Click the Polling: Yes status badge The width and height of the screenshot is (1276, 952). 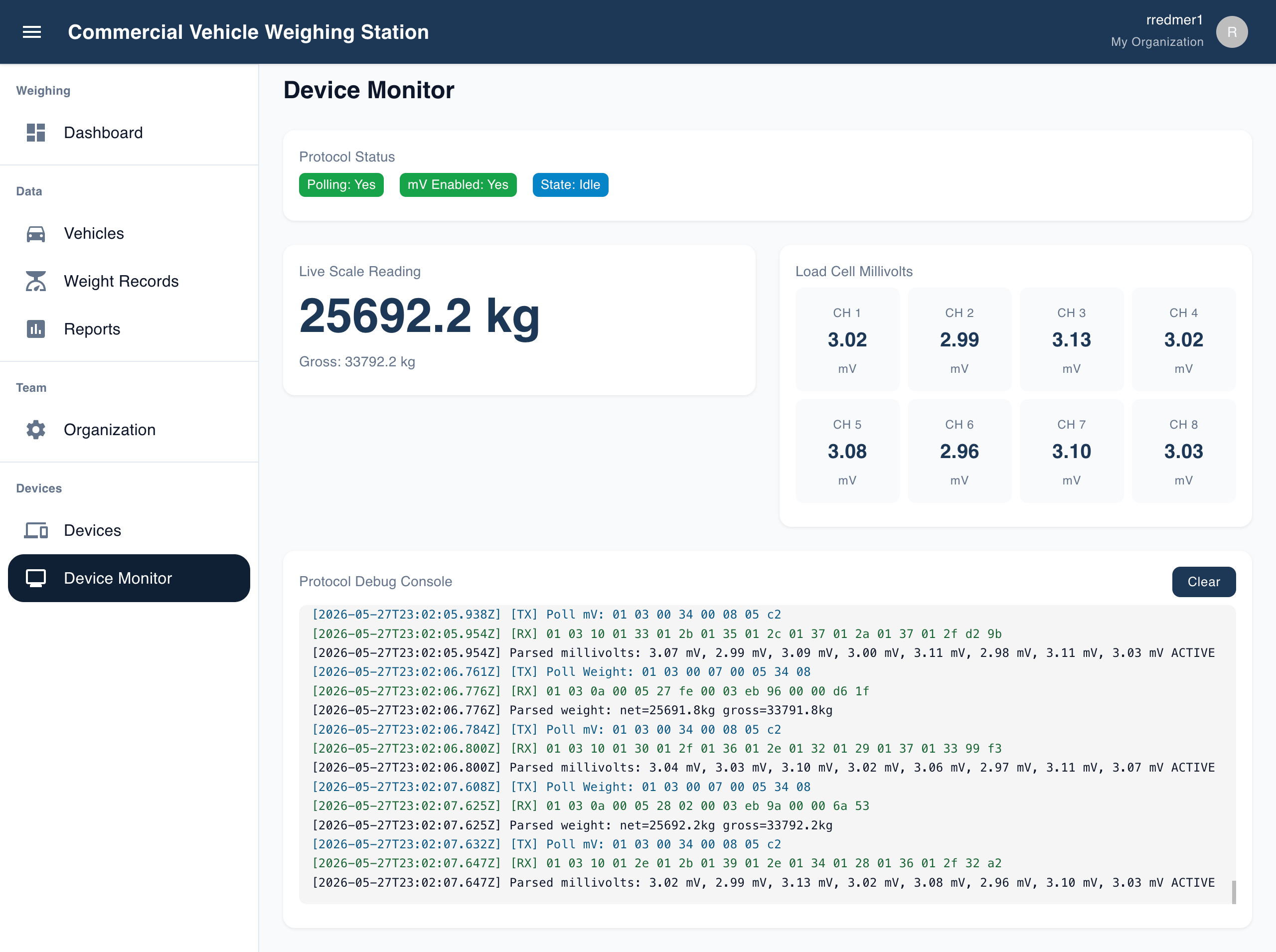pyautogui.click(x=341, y=185)
